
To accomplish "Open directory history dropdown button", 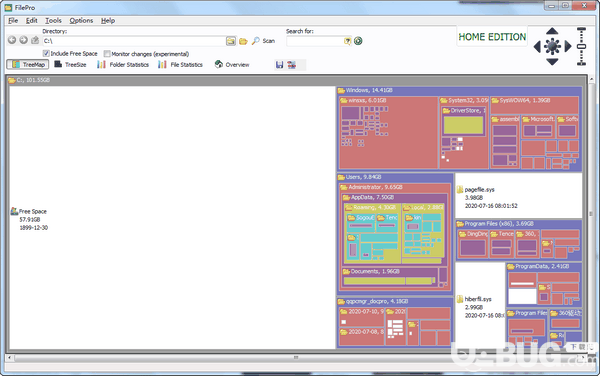I will 231,41.
